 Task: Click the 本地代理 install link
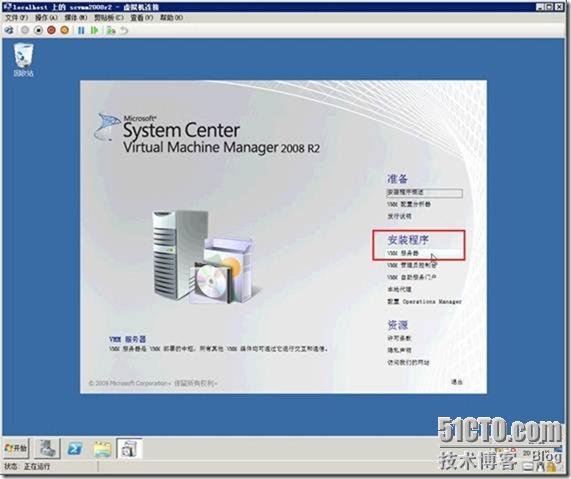[399, 290]
